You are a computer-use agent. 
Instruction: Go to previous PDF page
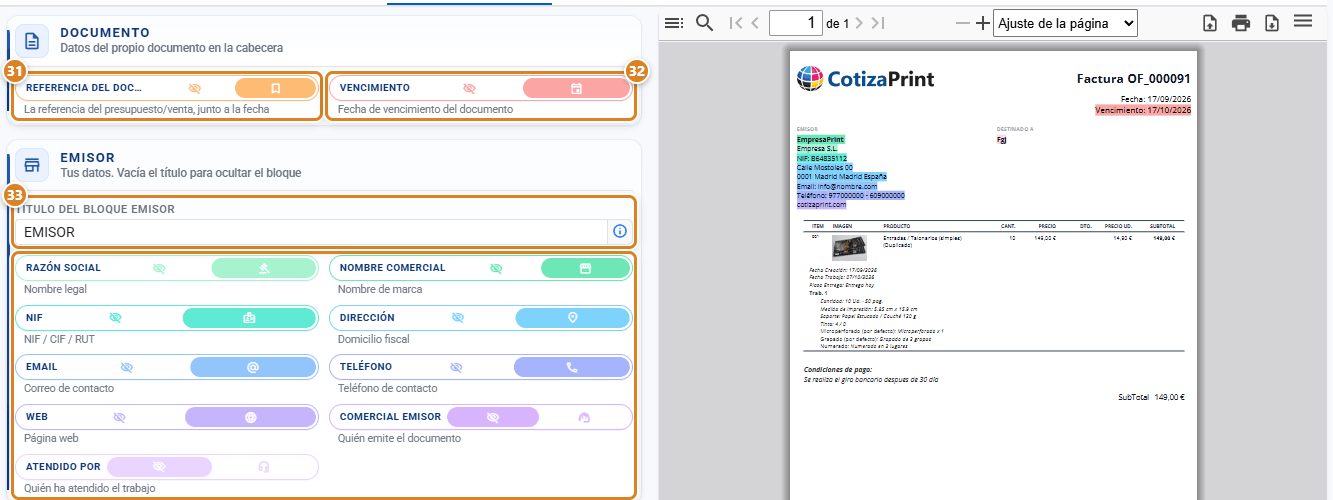755,23
